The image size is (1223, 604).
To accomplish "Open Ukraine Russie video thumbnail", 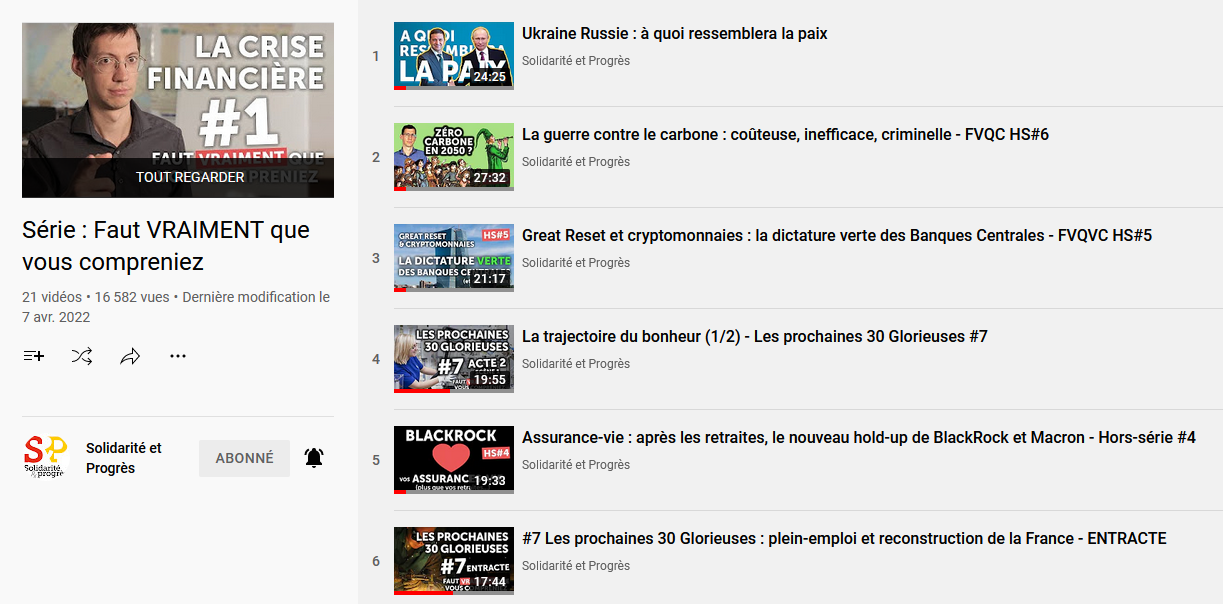I will (453, 56).
